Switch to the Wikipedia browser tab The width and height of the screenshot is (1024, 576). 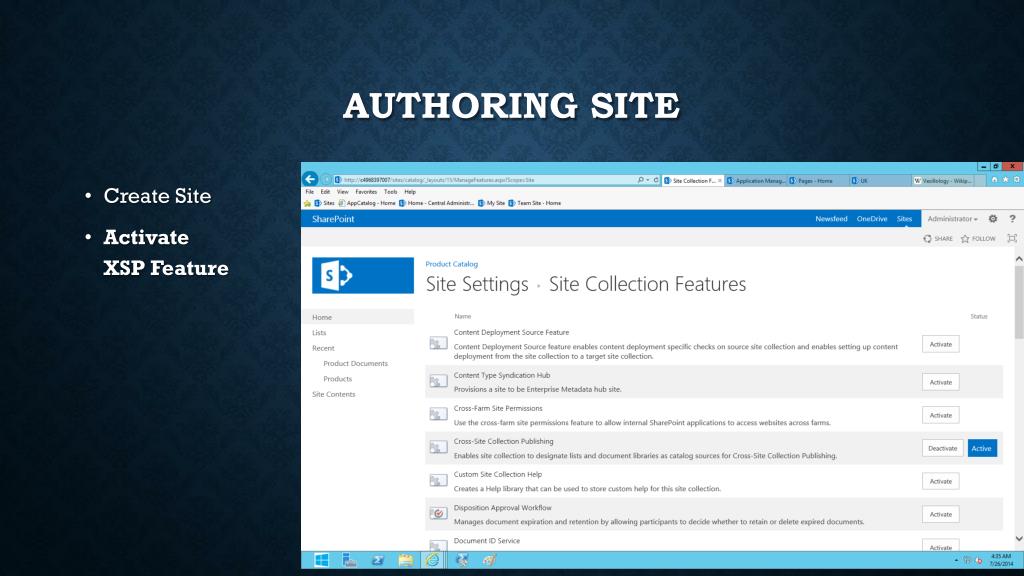pos(943,180)
